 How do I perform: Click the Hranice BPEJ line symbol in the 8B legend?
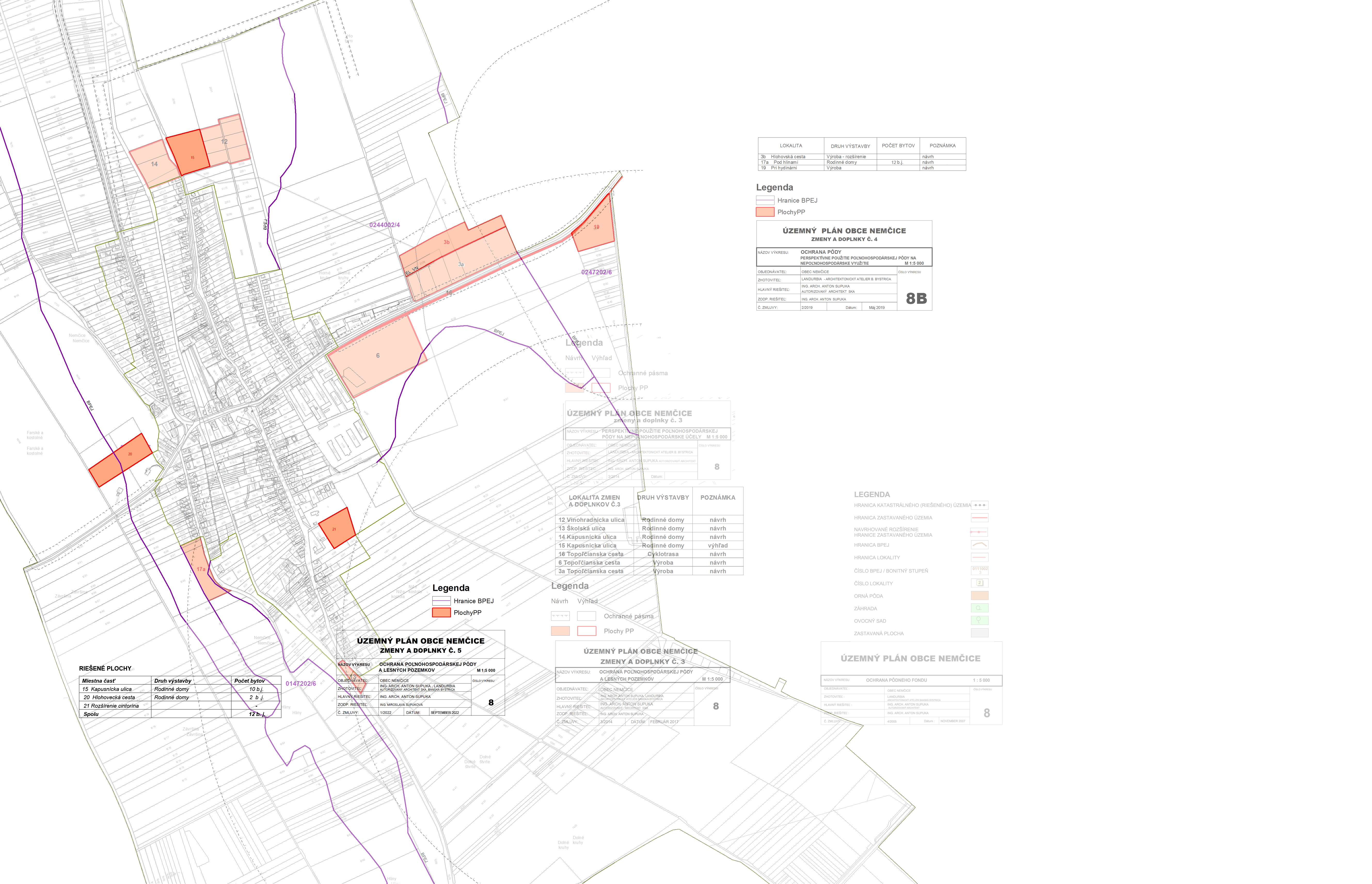pyautogui.click(x=765, y=200)
